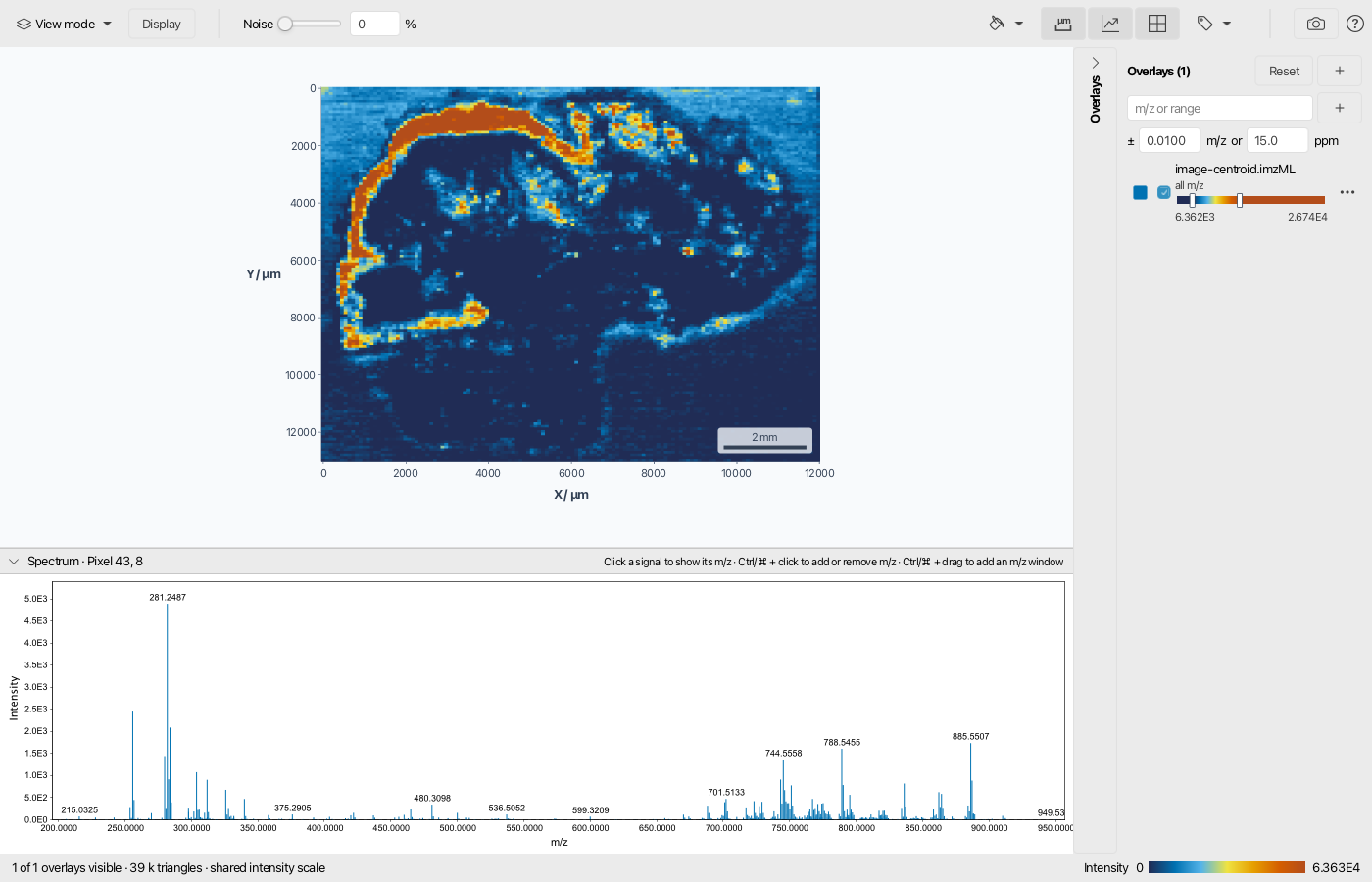Click the tag label icon
The height and width of the screenshot is (882, 1372).
pyautogui.click(x=1205, y=24)
